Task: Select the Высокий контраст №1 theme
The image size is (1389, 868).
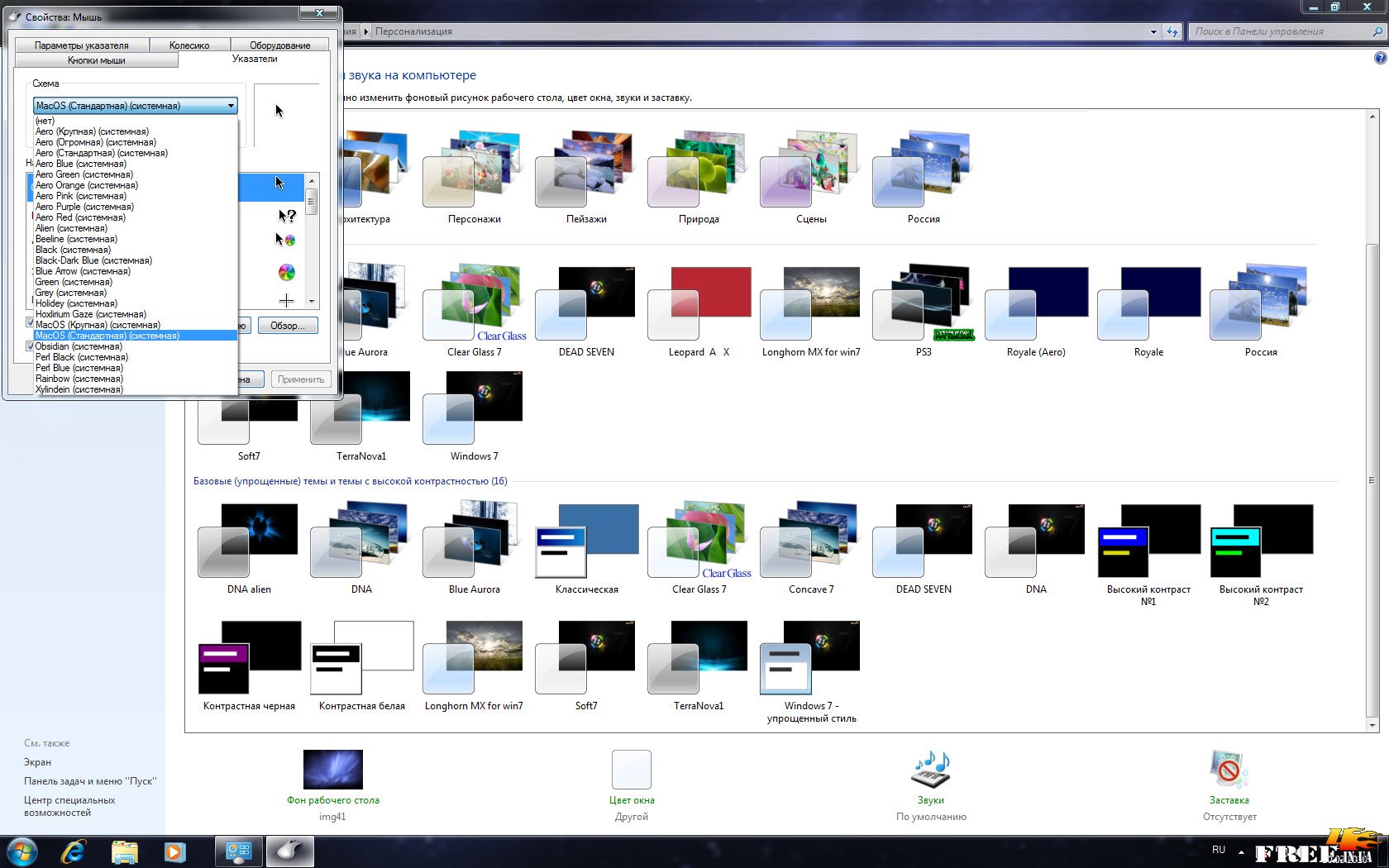Action: click(x=1148, y=554)
